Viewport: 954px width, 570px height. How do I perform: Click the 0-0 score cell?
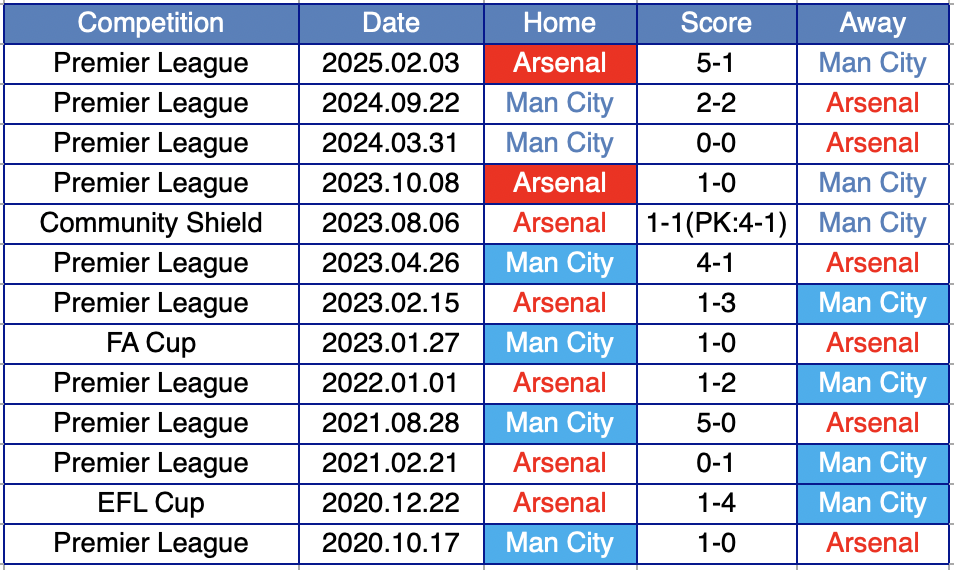[716, 144]
